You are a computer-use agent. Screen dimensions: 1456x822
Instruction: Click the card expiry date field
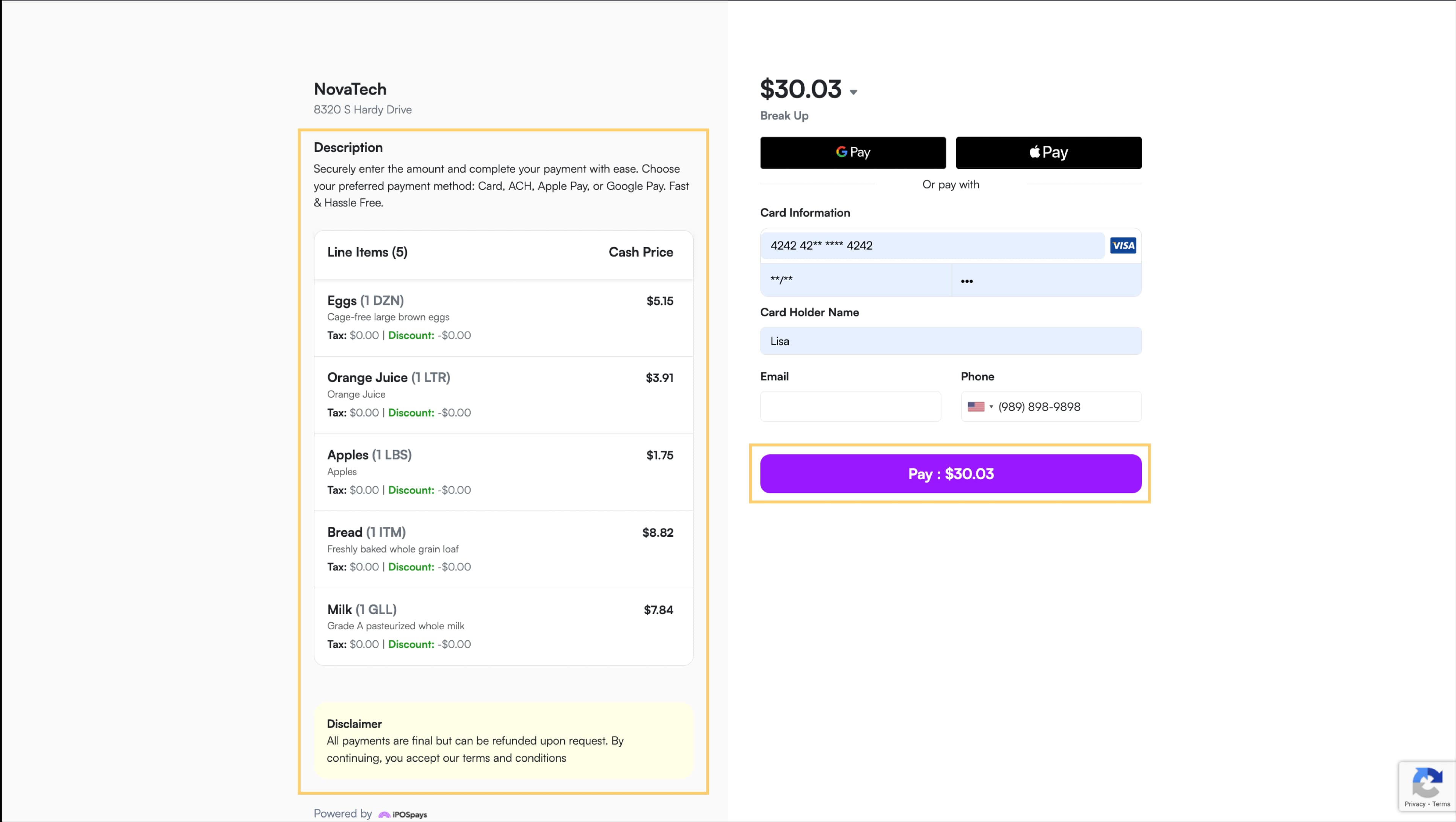856,280
